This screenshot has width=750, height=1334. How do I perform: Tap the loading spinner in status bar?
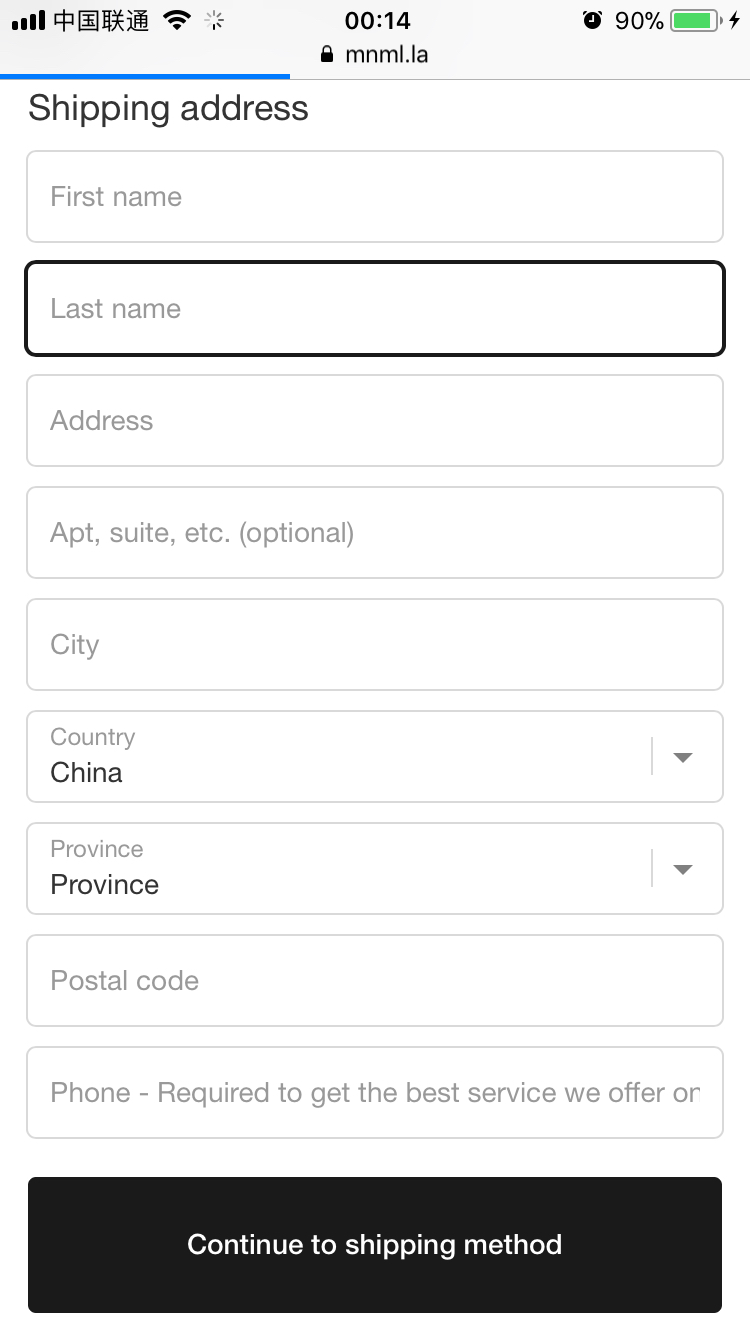[x=215, y=20]
